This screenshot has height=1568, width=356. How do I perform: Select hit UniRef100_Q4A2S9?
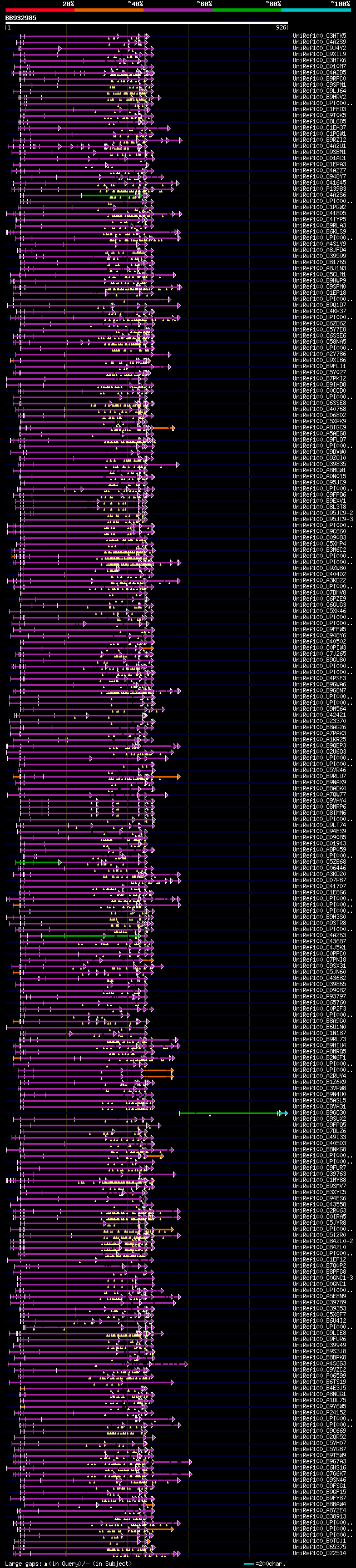[x=319, y=42]
